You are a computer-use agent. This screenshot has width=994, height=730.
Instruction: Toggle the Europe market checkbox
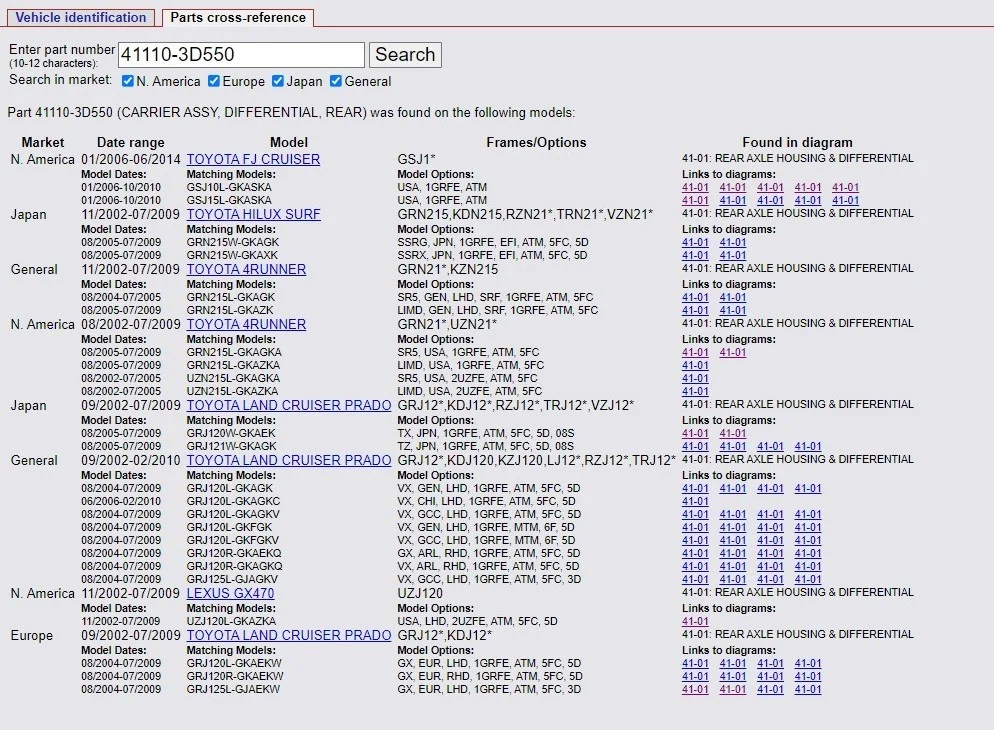pos(214,81)
